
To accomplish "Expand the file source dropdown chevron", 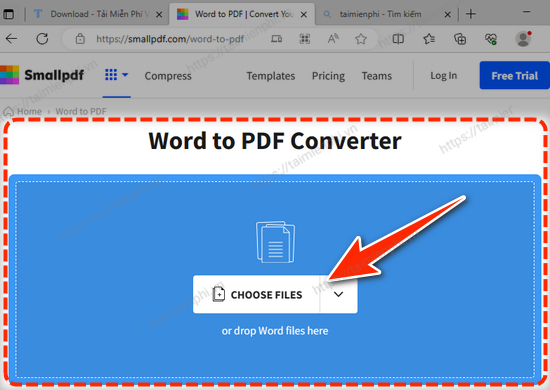I will [x=339, y=295].
